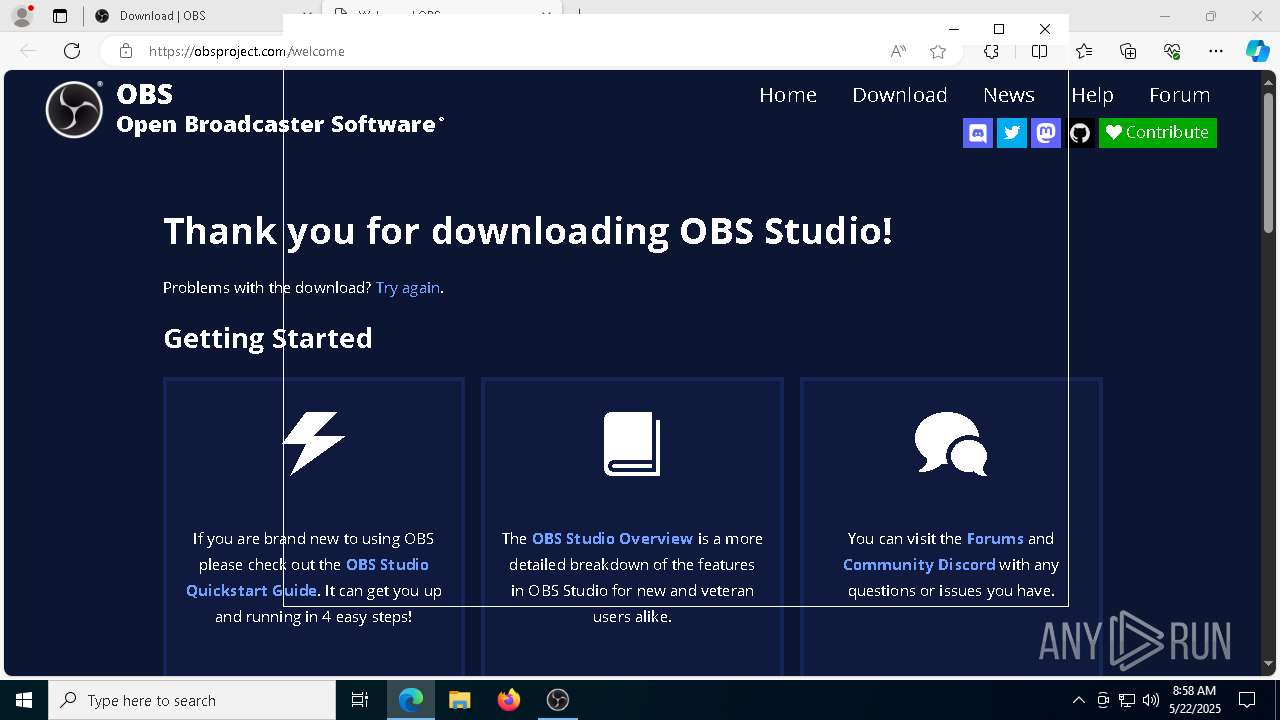Show hidden tray icons chevron
The height and width of the screenshot is (720, 1280).
(1078, 700)
